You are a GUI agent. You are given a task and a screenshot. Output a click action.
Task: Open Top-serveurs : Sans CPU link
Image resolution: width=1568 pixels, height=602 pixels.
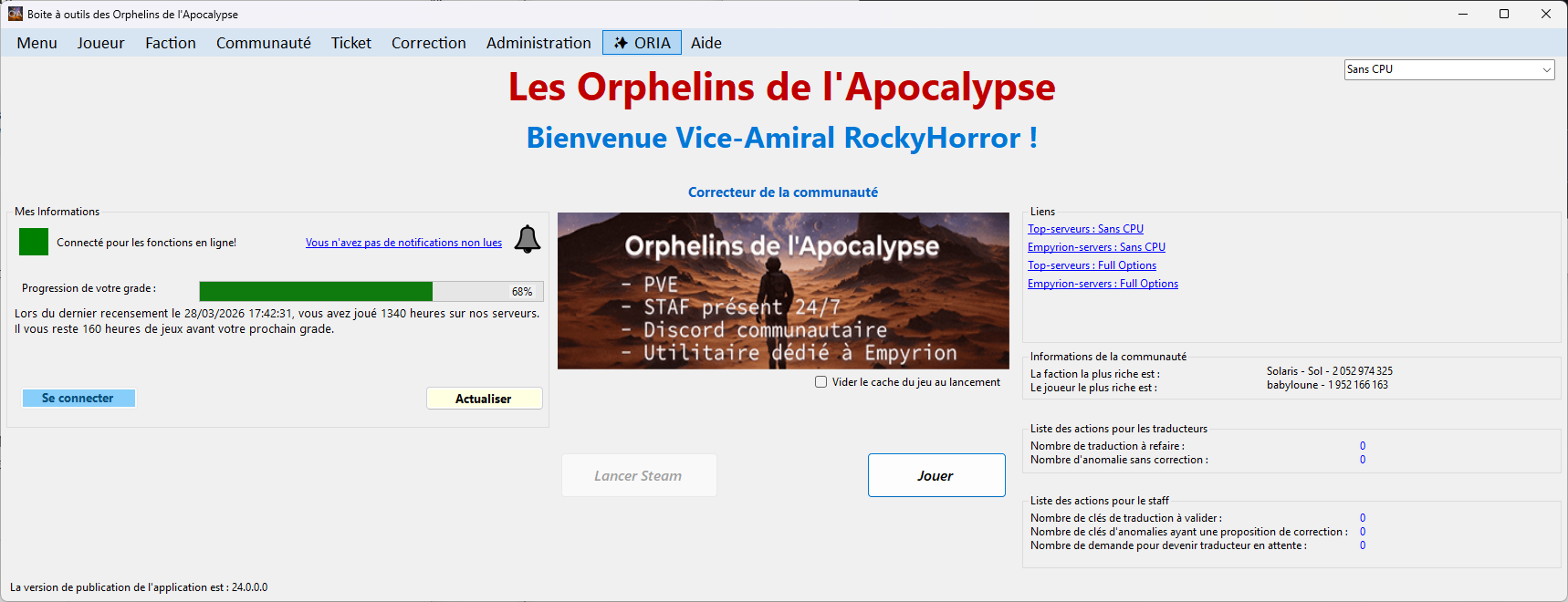(1085, 229)
